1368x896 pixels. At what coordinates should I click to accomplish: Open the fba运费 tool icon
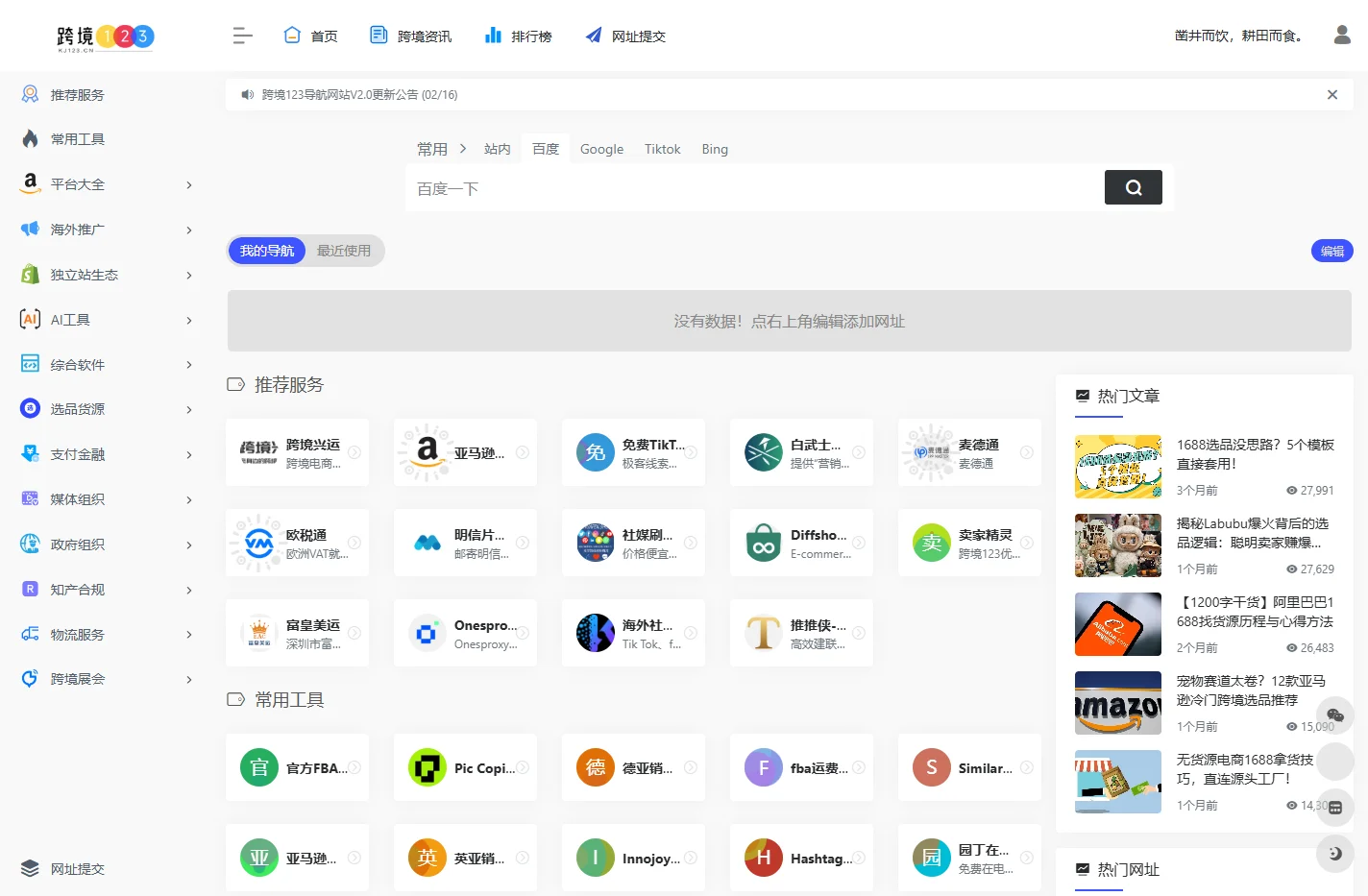[764, 767]
